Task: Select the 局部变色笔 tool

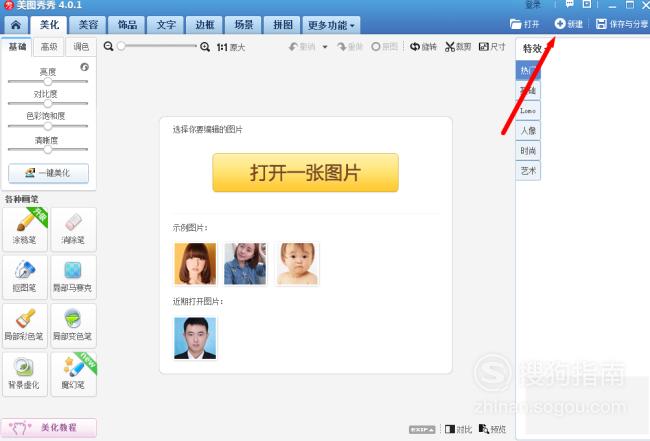Action: click(73, 325)
